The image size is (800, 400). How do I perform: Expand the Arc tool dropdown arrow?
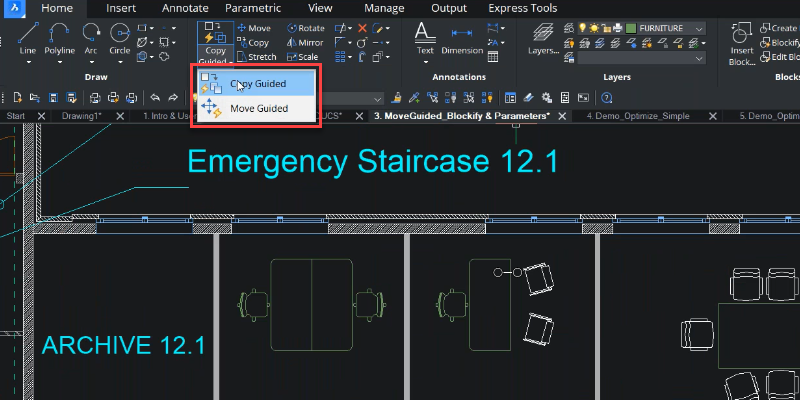click(91, 63)
